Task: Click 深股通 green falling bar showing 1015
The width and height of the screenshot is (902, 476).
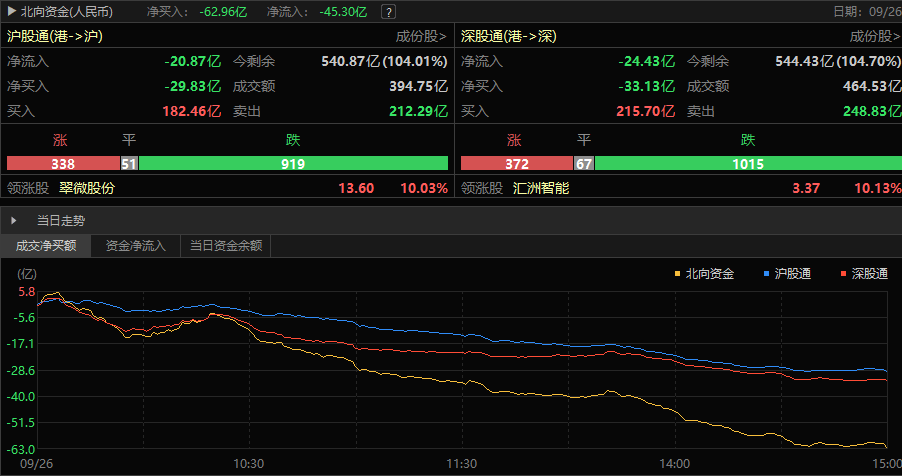Action: [746, 164]
